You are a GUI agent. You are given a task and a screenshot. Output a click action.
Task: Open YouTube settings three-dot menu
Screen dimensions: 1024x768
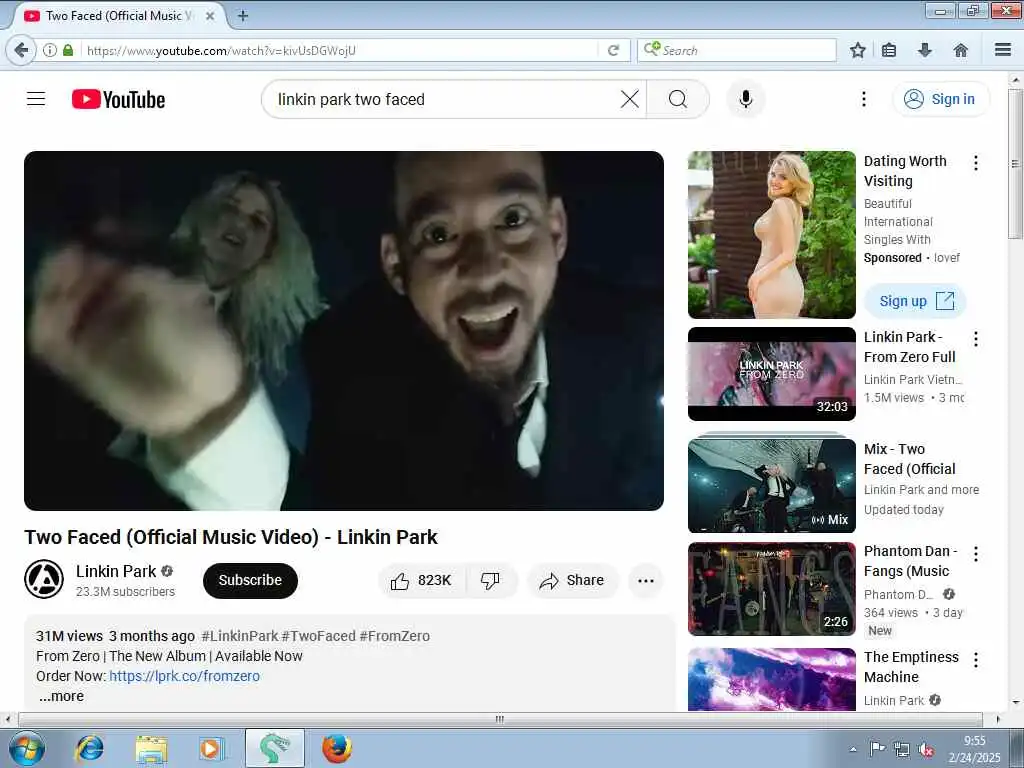coord(864,99)
